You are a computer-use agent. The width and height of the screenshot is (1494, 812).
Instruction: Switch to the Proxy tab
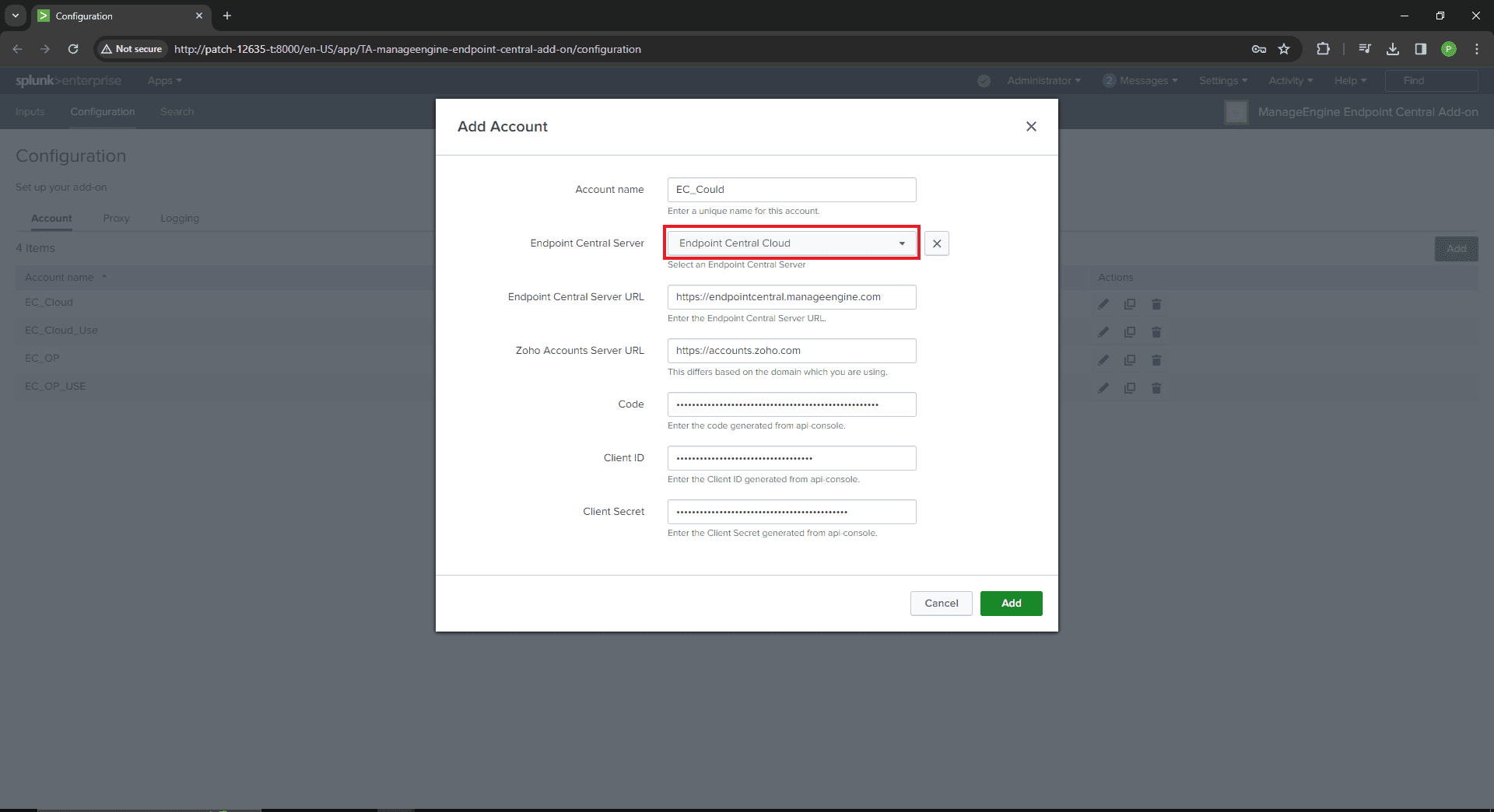click(x=117, y=219)
